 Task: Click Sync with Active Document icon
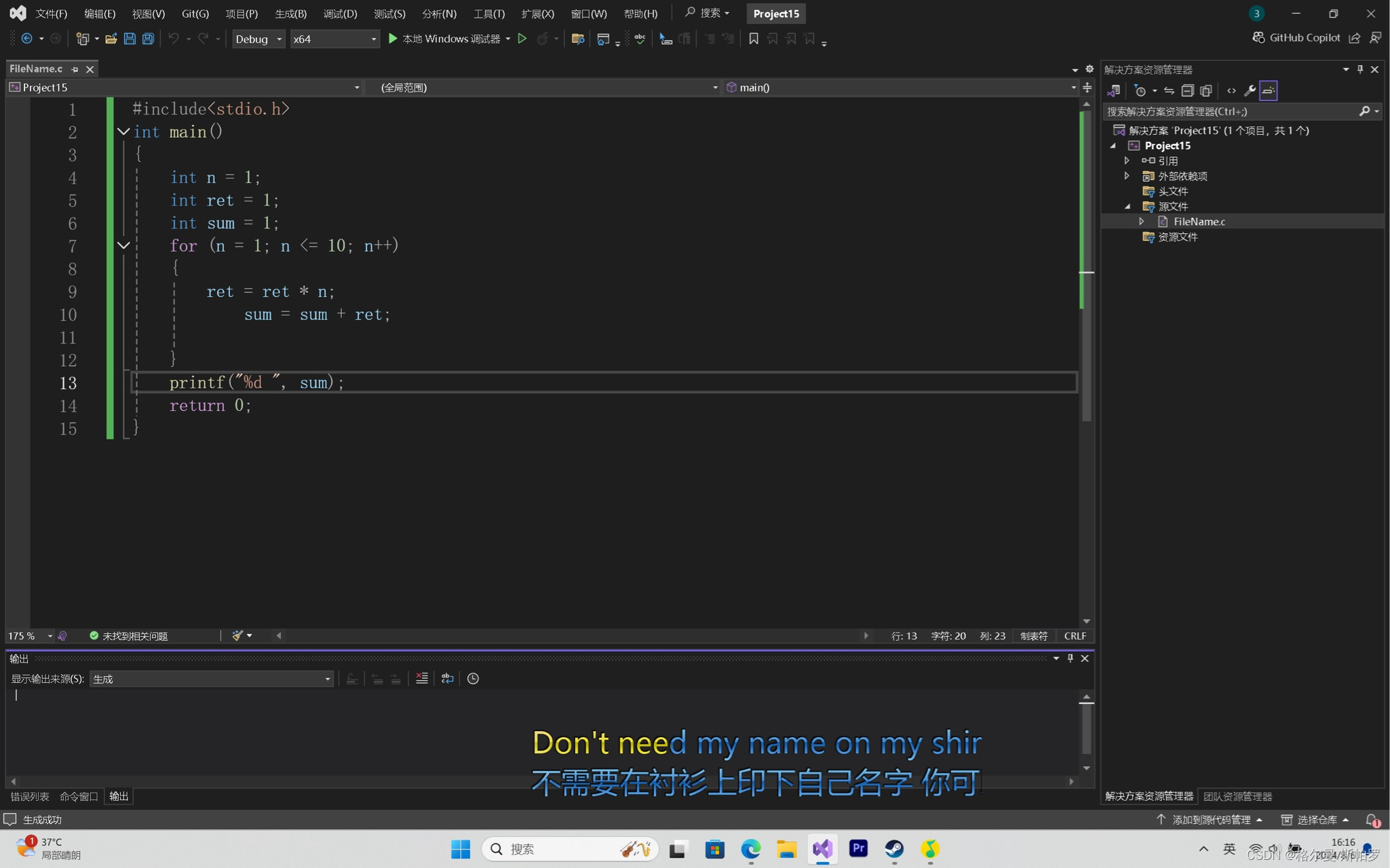[x=1169, y=90]
